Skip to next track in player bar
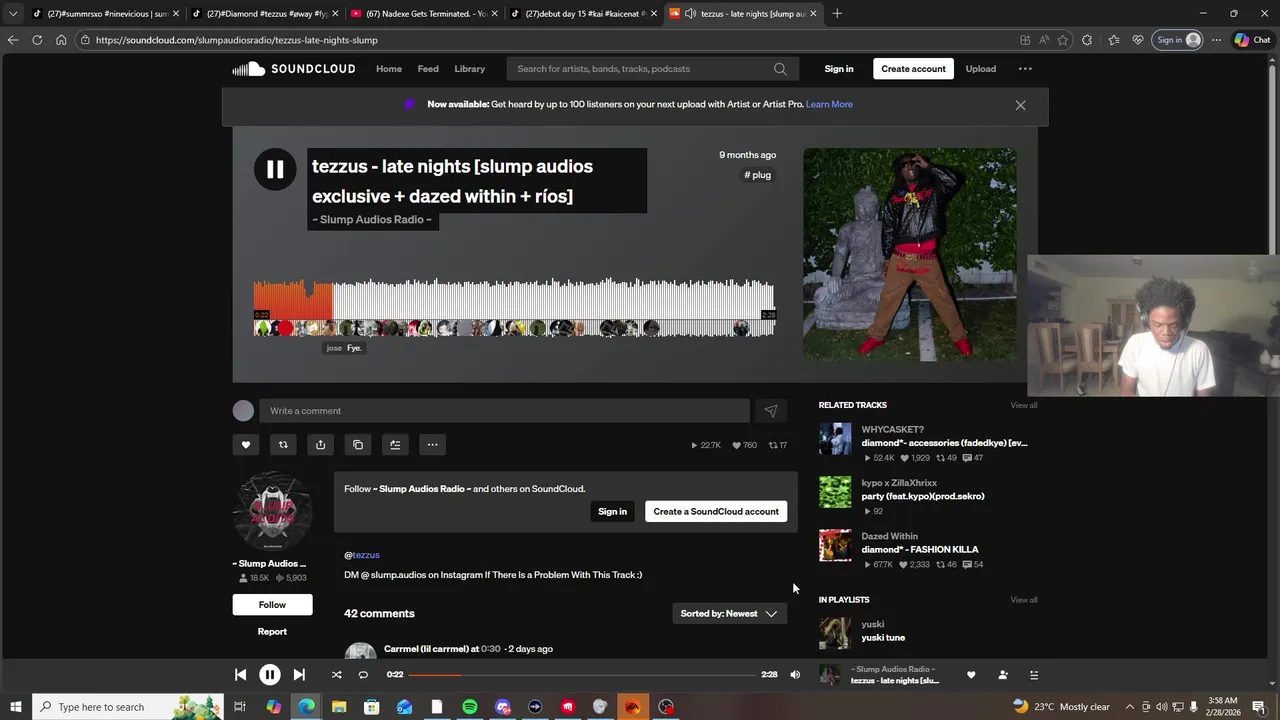 pyautogui.click(x=299, y=675)
